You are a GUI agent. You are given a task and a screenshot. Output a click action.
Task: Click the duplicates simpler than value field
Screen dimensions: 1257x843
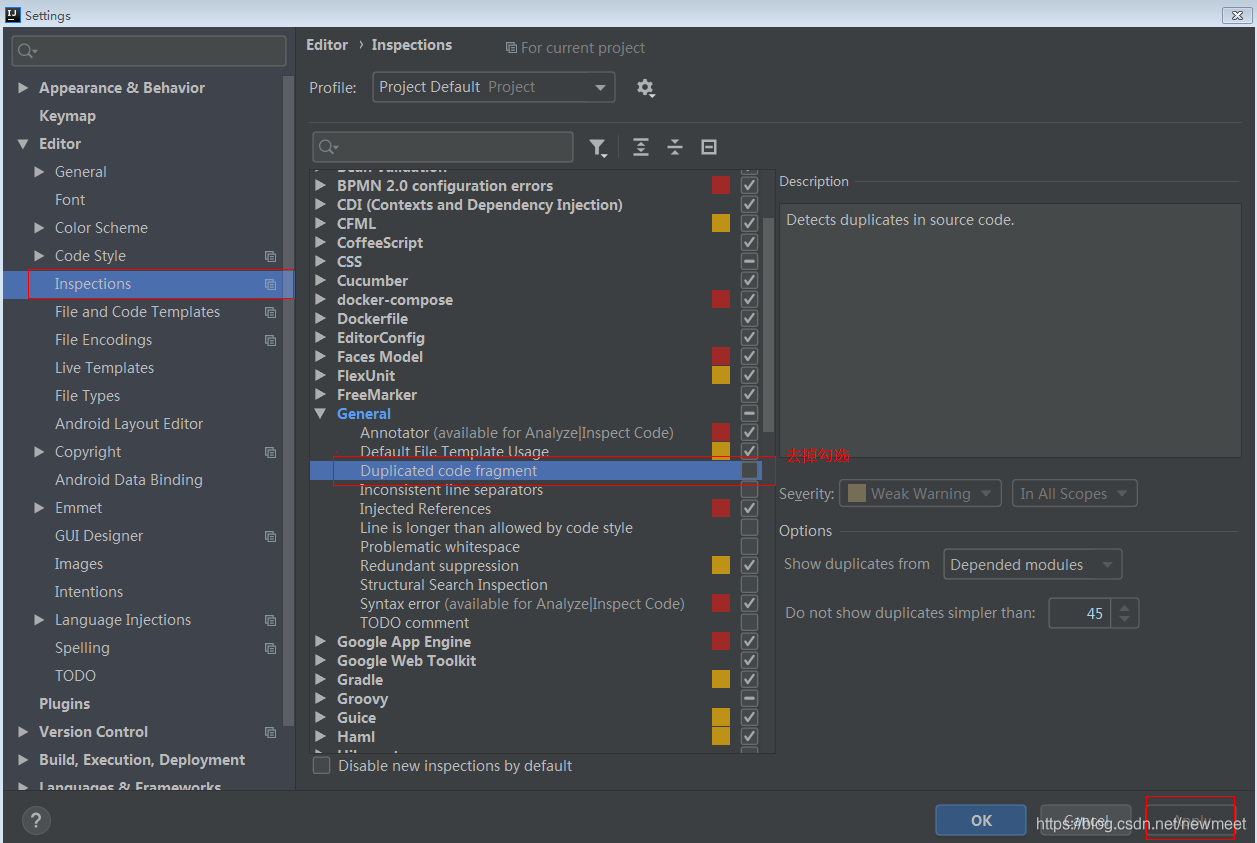(x=1080, y=614)
